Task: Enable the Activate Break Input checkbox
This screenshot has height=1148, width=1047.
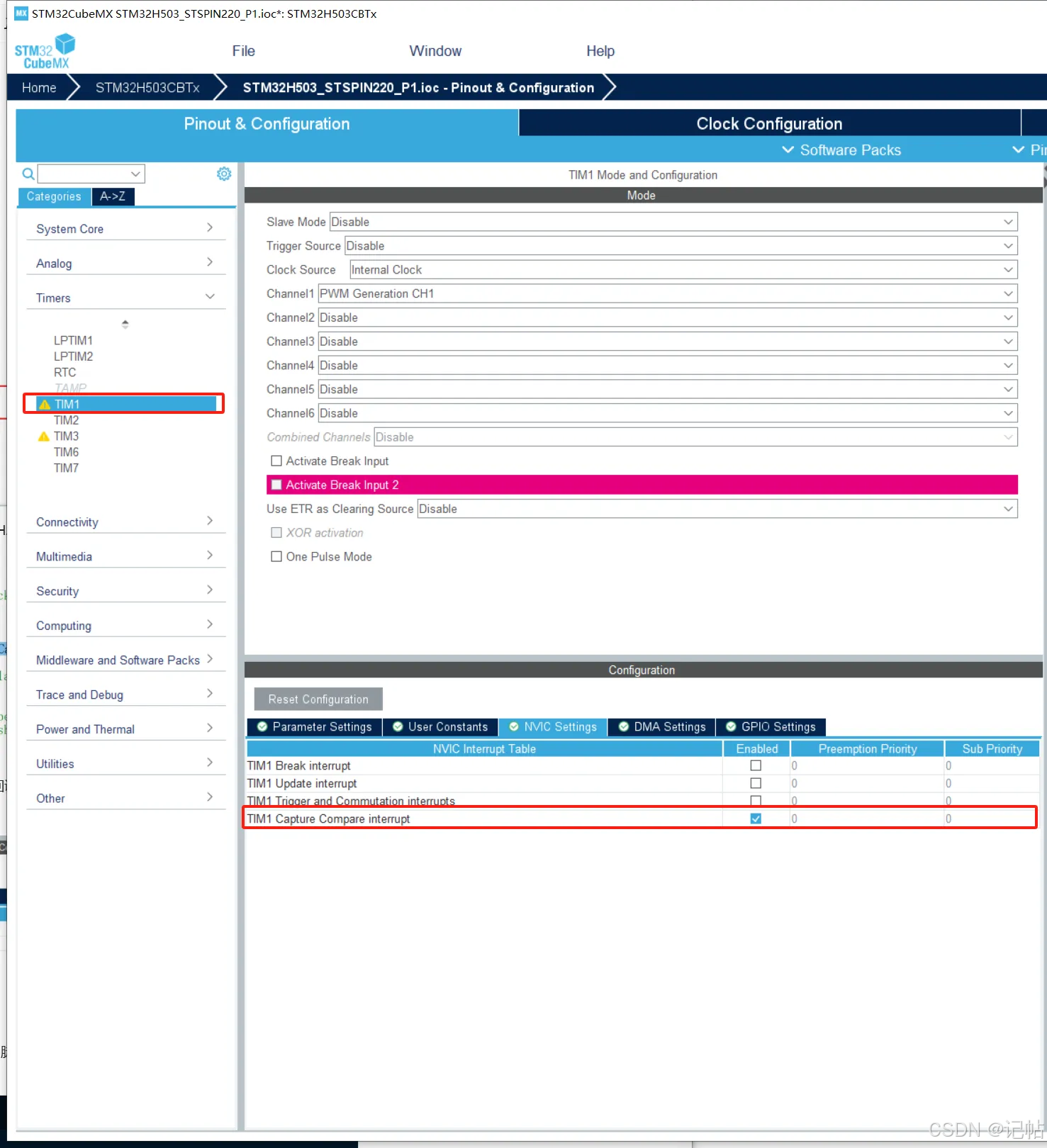Action: [x=276, y=461]
